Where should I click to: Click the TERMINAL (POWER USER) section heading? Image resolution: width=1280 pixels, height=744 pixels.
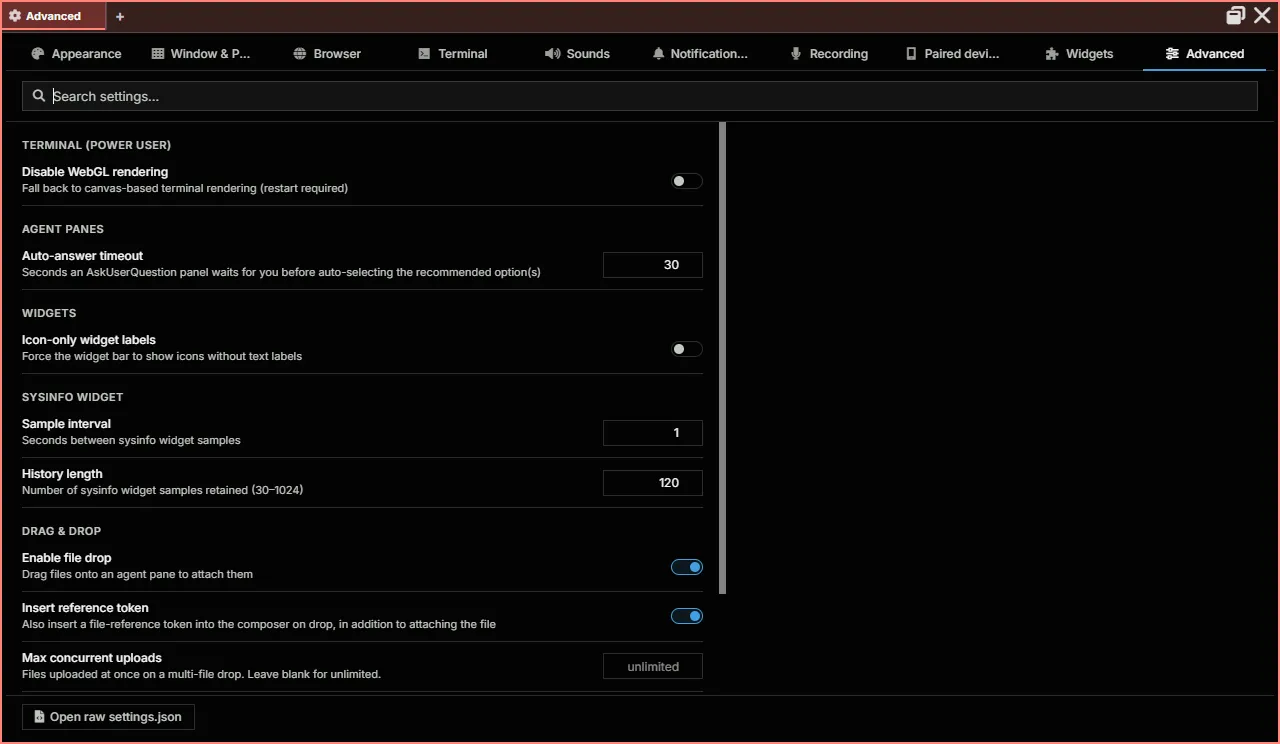97,145
